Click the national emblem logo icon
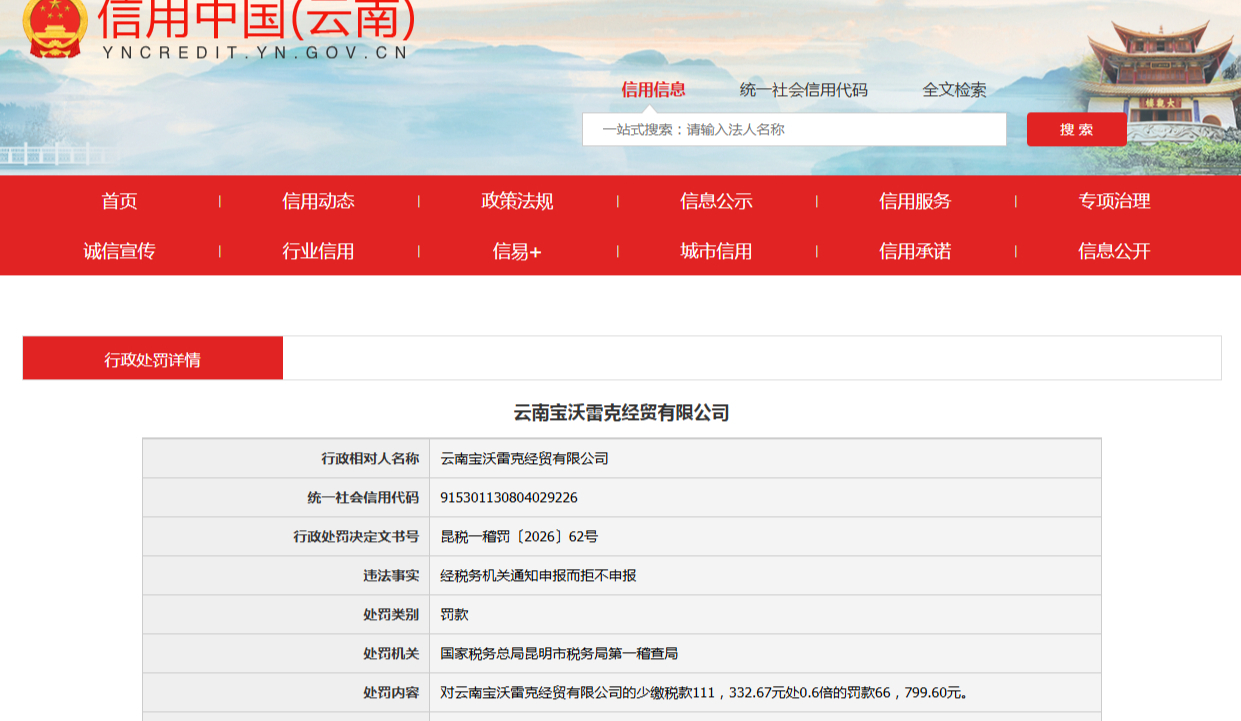 tap(55, 27)
